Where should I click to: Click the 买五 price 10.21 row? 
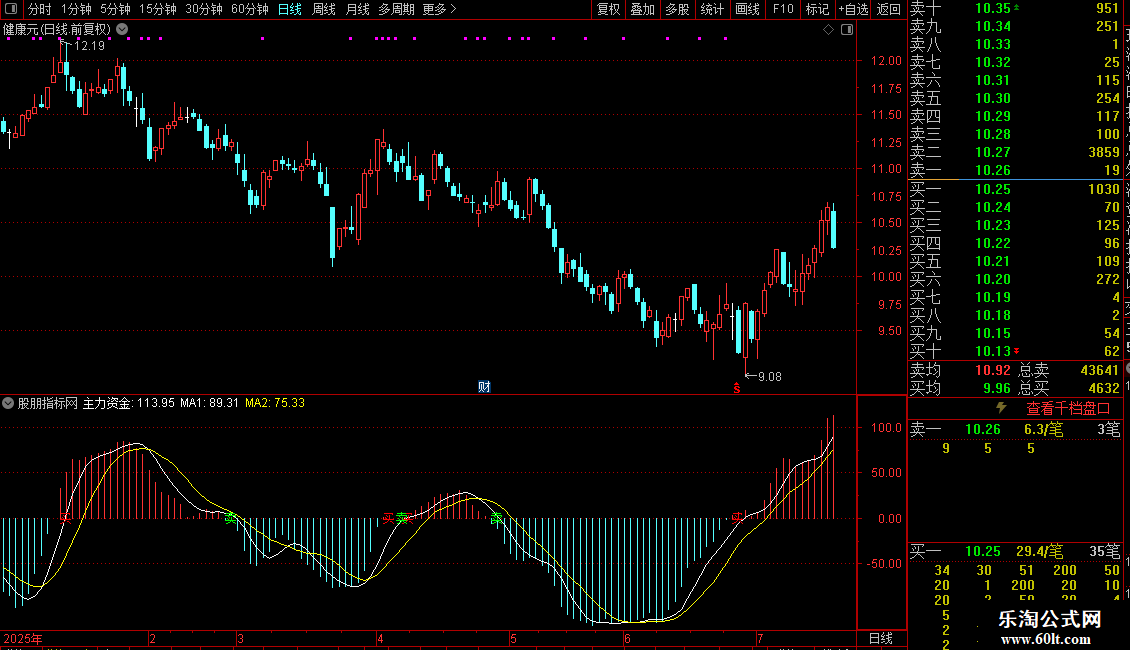(x=1015, y=261)
